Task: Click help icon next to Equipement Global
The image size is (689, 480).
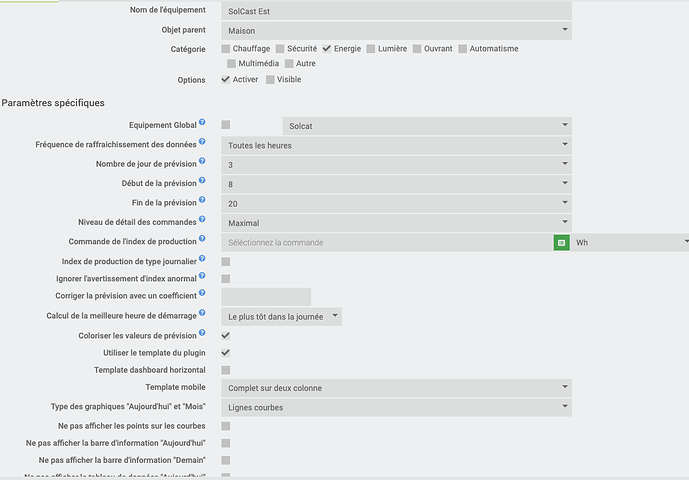Action: (x=202, y=123)
